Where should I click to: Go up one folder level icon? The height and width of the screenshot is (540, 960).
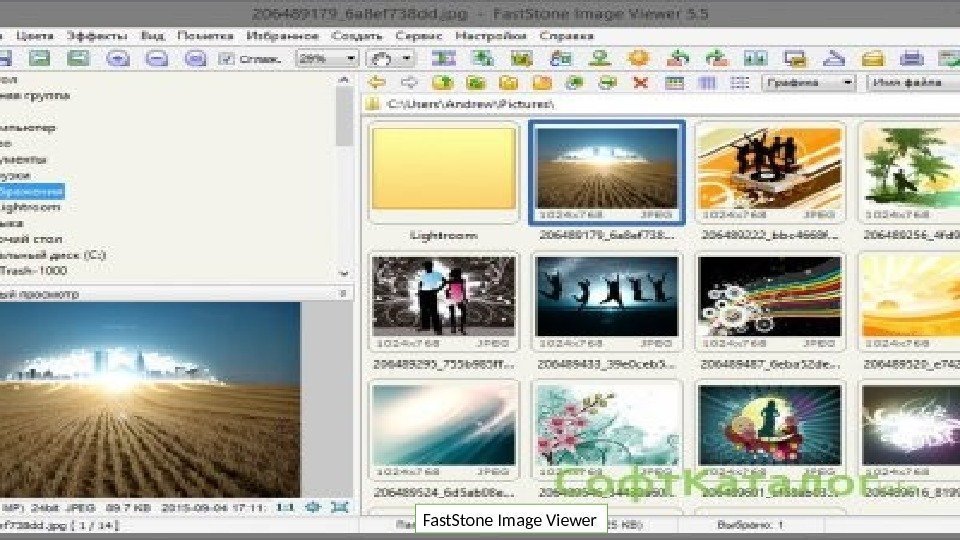(x=443, y=82)
